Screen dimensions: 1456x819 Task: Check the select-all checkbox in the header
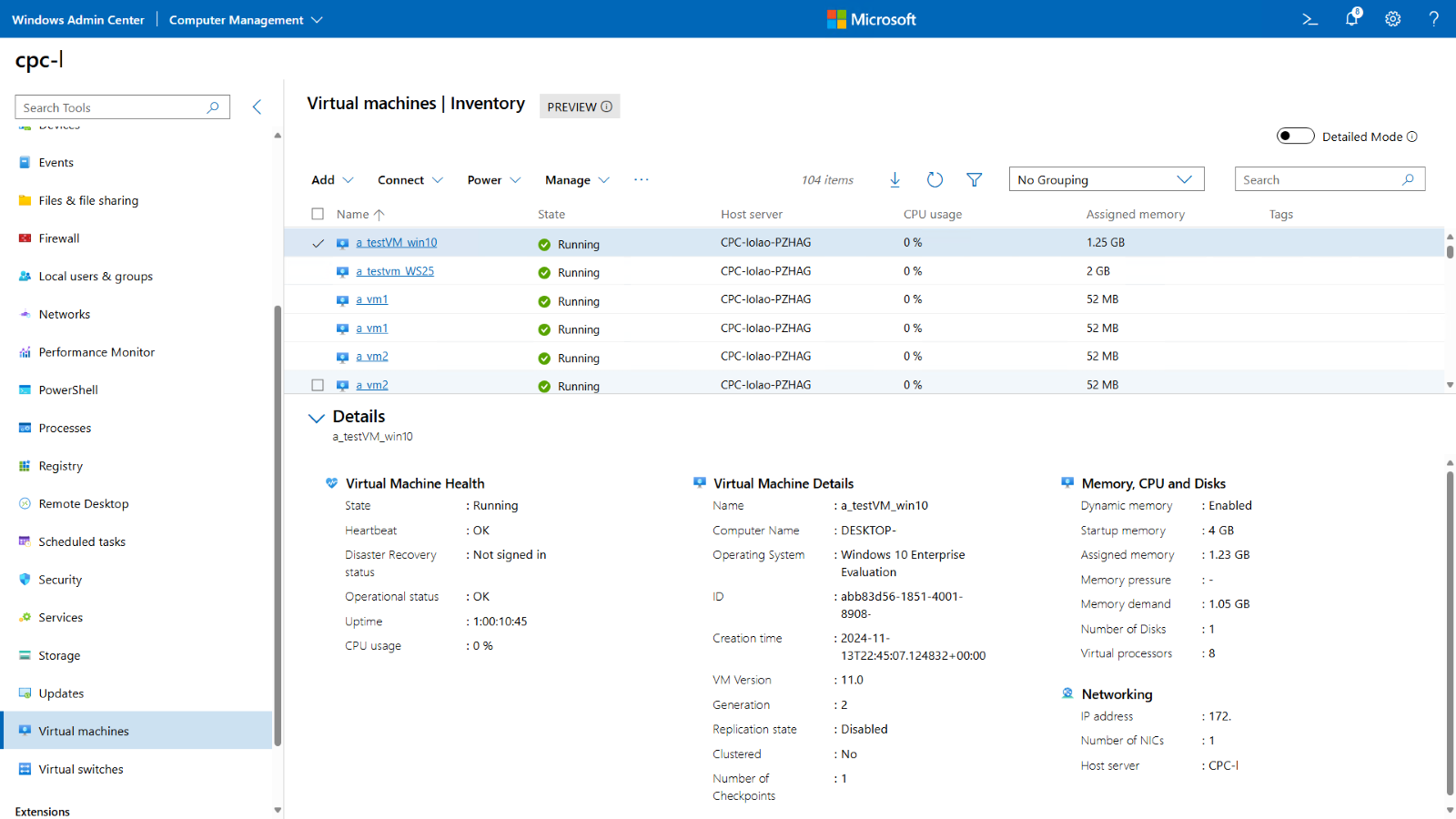tap(318, 213)
